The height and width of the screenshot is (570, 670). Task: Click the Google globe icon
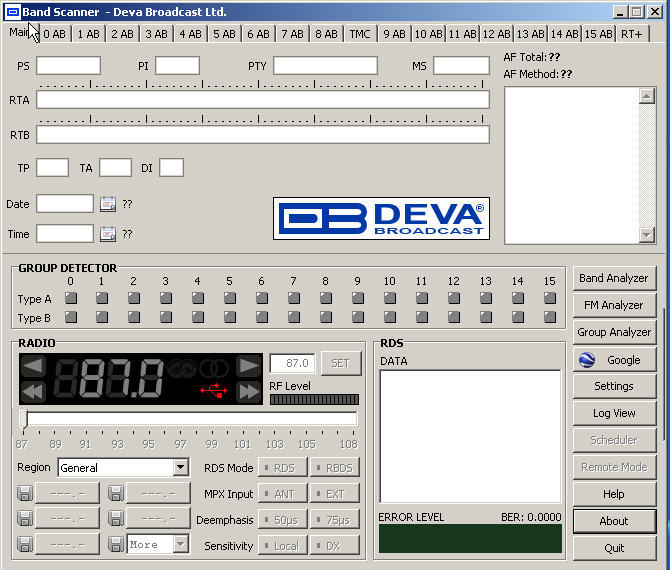coord(587,360)
